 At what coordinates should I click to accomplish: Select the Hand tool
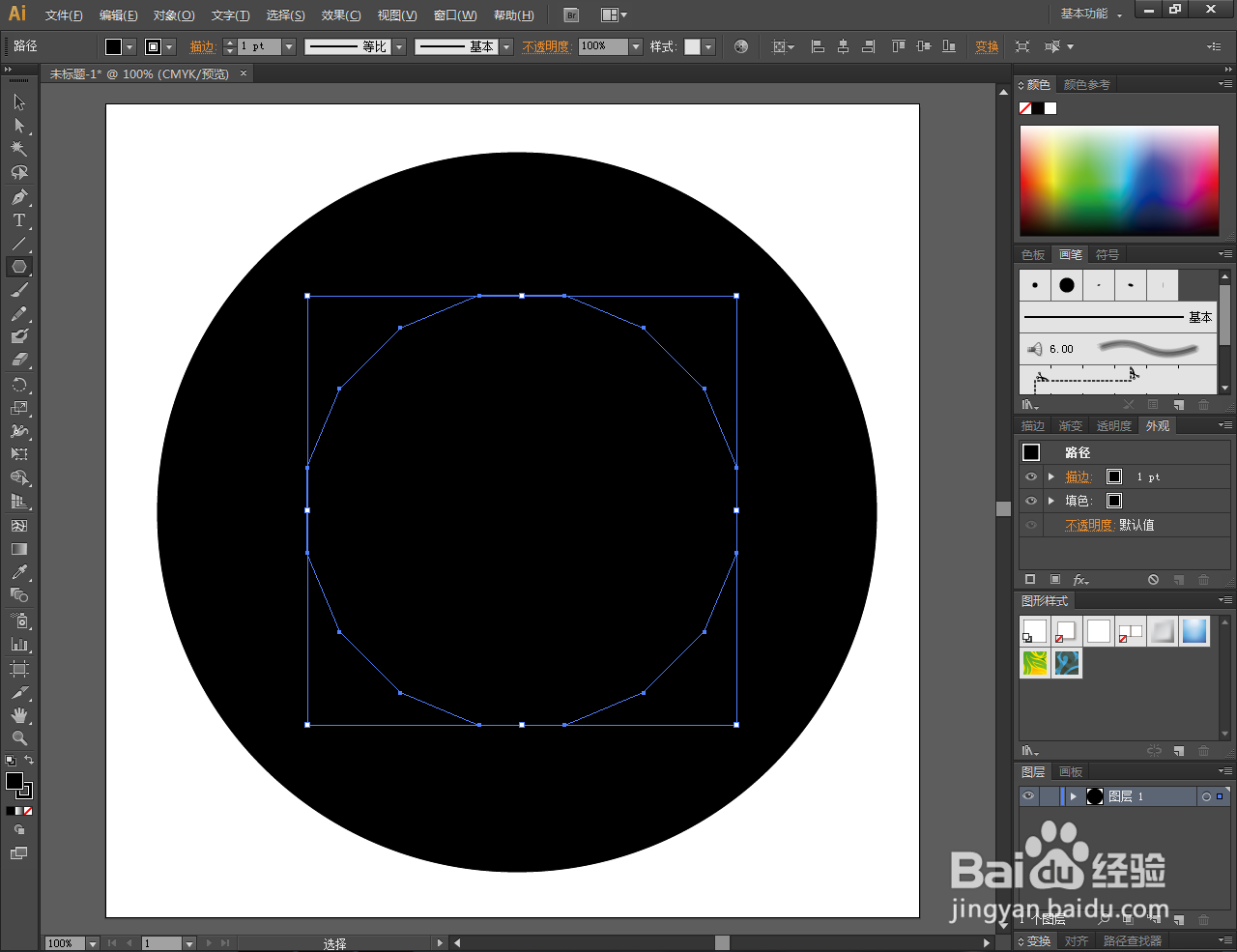18,715
